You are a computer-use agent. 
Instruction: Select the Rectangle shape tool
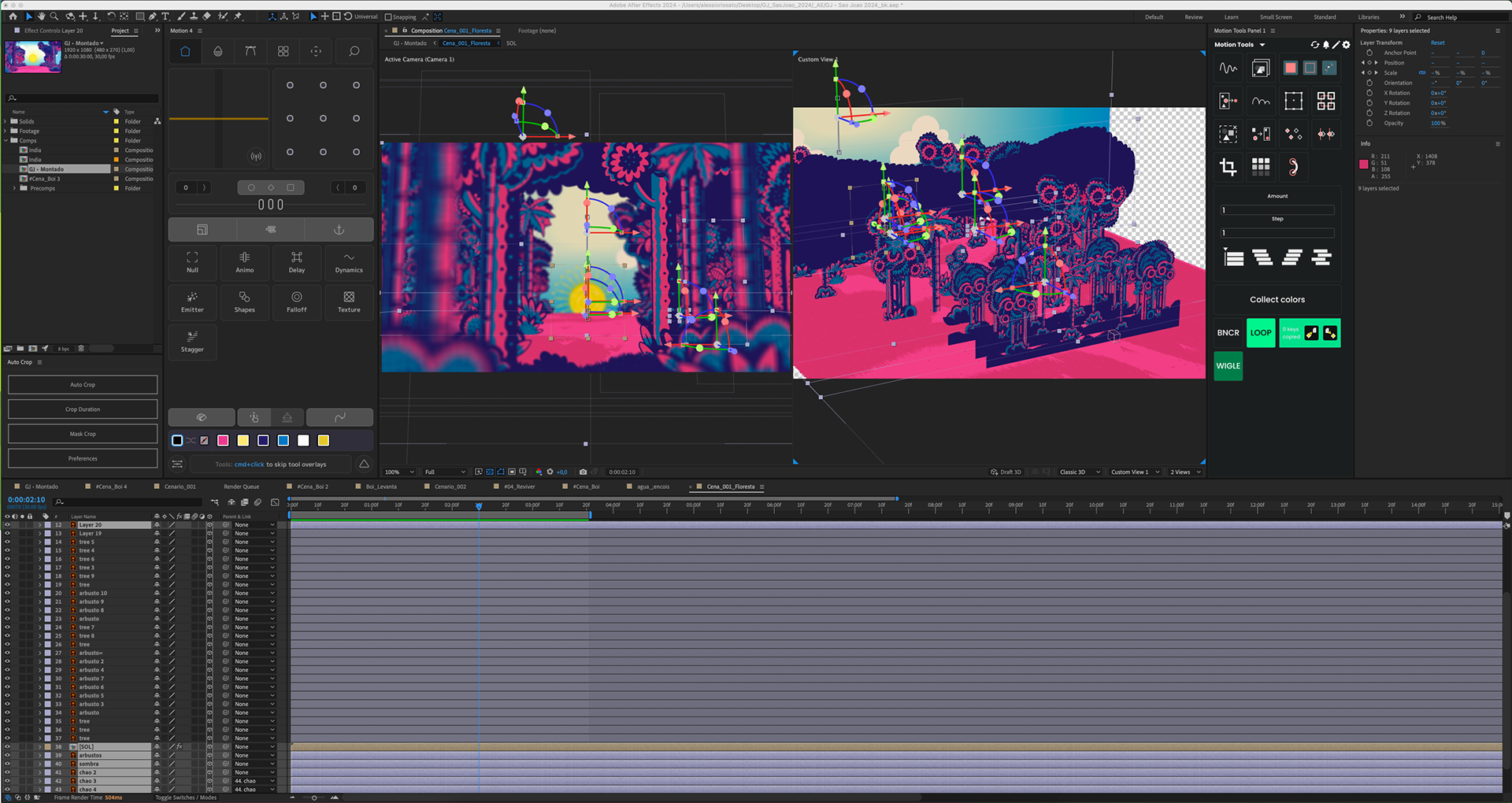coord(140,17)
